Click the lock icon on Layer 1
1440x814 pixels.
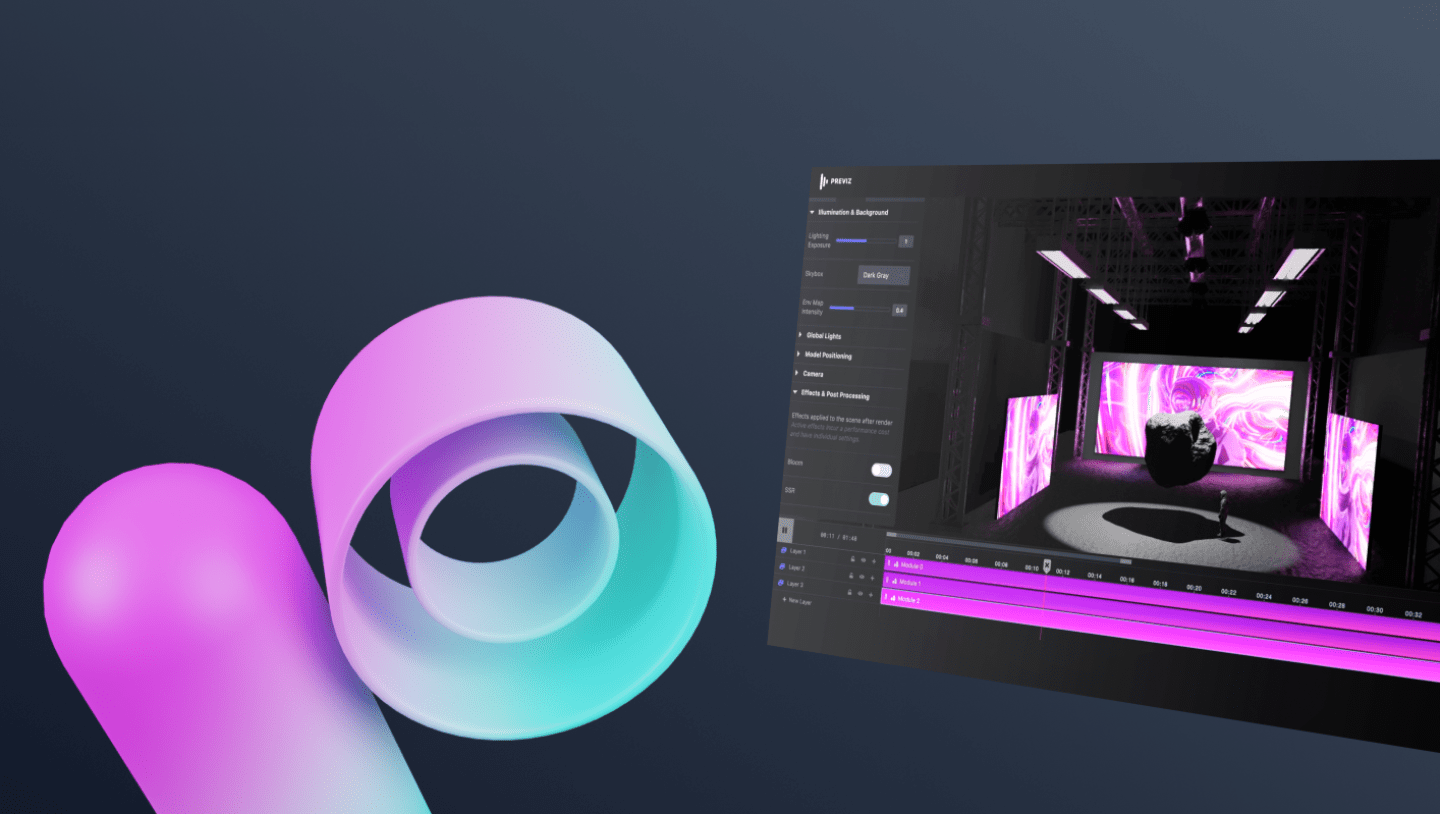tap(851, 559)
